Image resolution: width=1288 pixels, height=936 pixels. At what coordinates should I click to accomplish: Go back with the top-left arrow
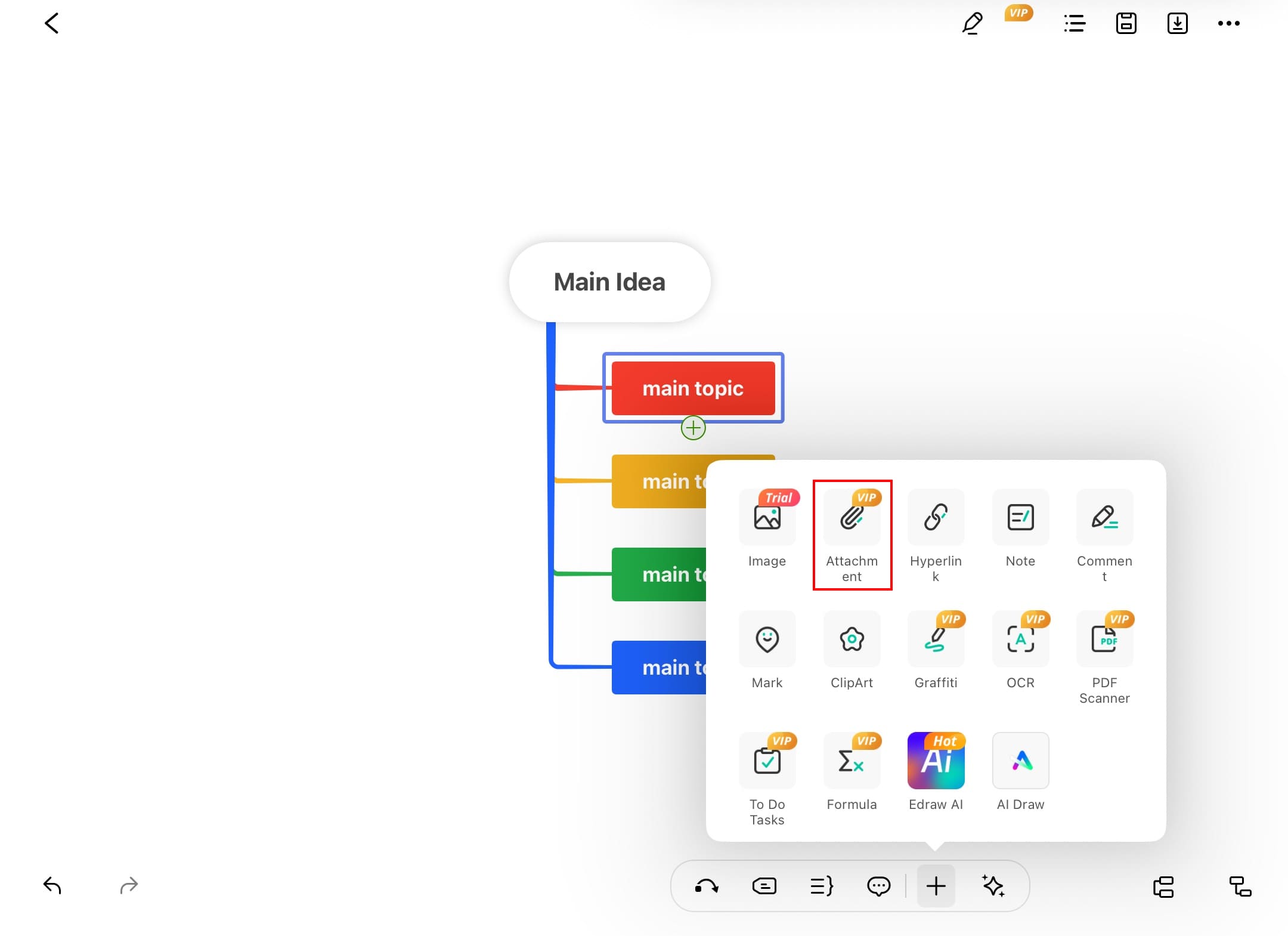pos(52,24)
